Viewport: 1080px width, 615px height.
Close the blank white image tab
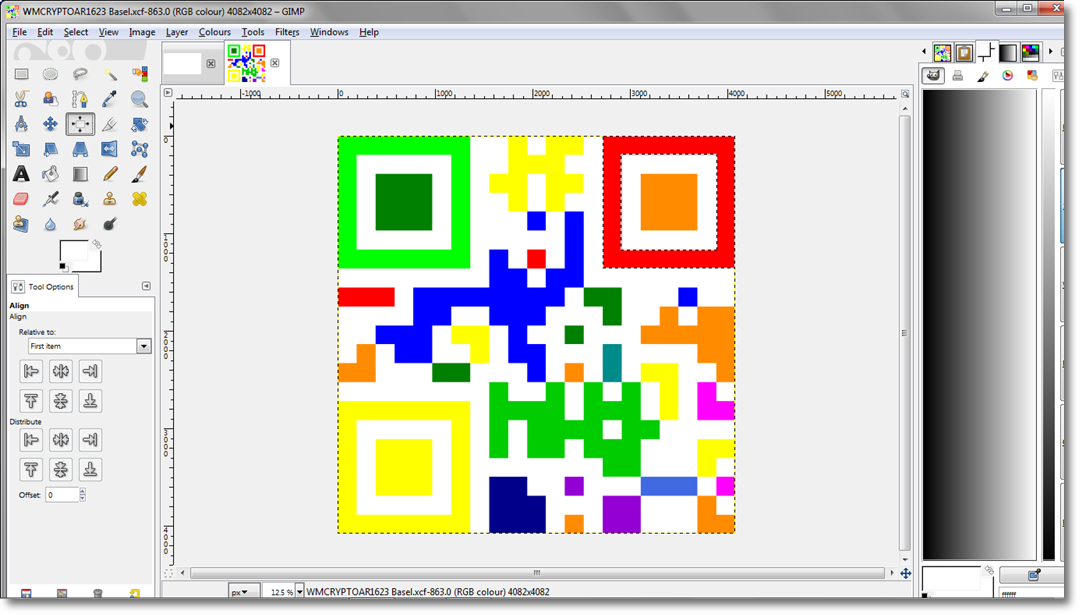click(x=211, y=63)
